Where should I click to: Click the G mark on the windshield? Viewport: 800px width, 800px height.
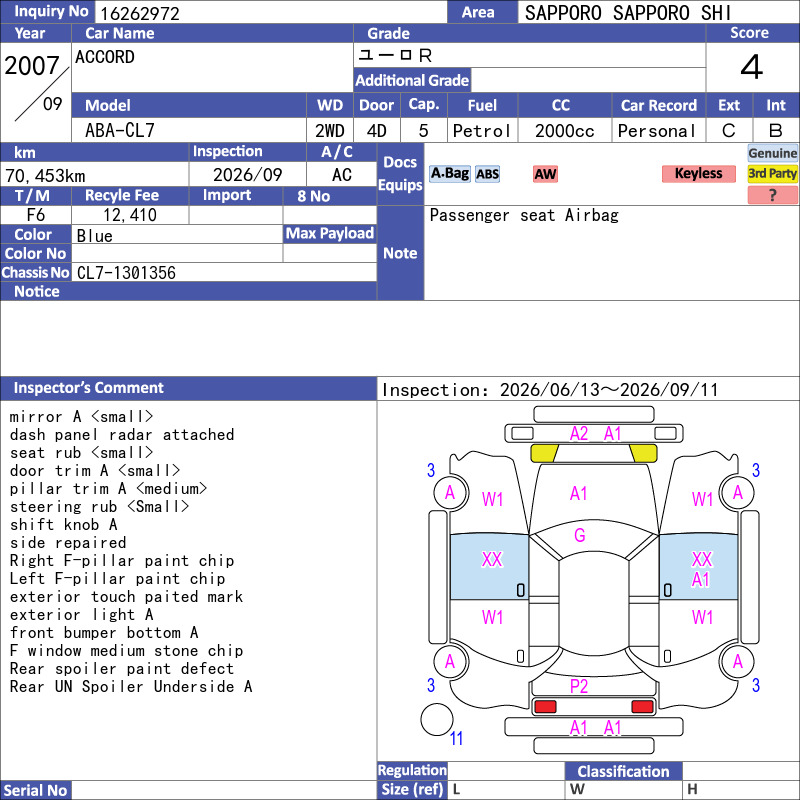pyautogui.click(x=580, y=535)
